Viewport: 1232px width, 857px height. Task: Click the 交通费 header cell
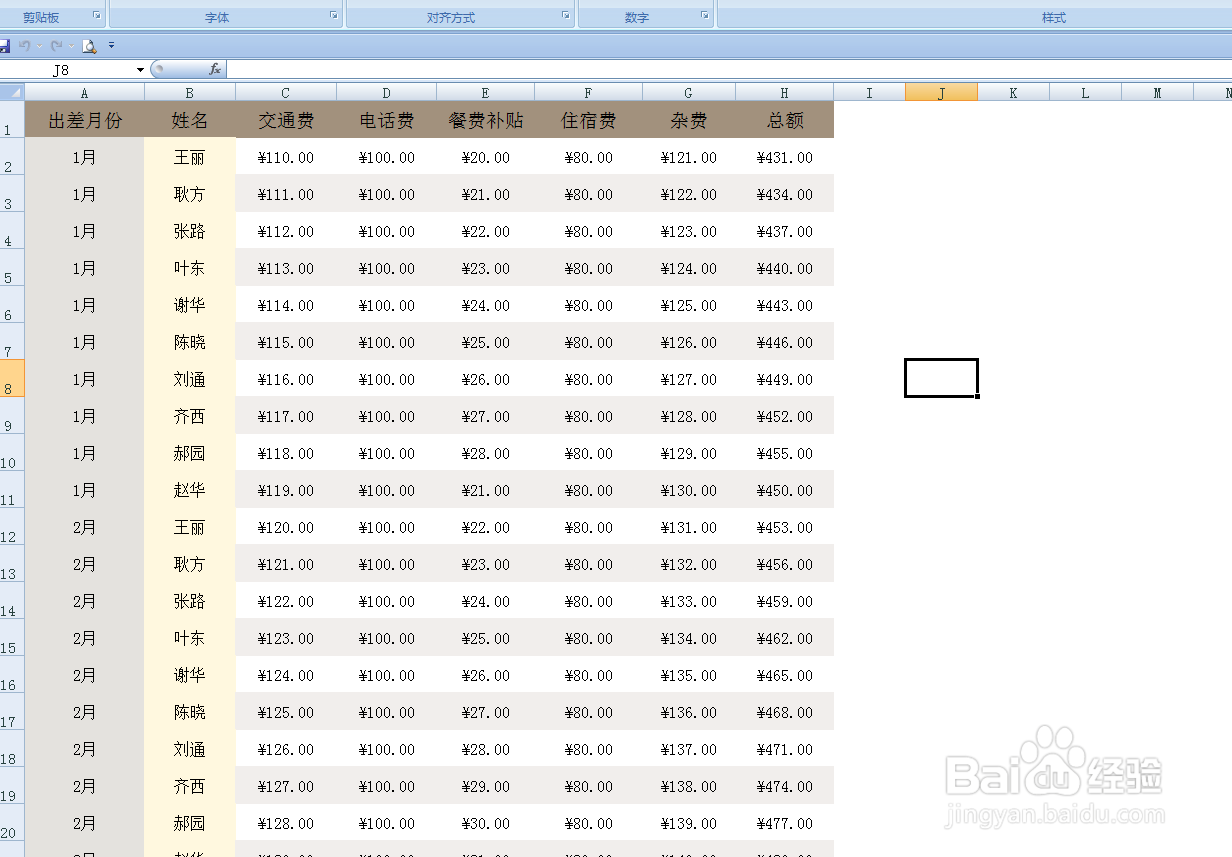click(286, 120)
